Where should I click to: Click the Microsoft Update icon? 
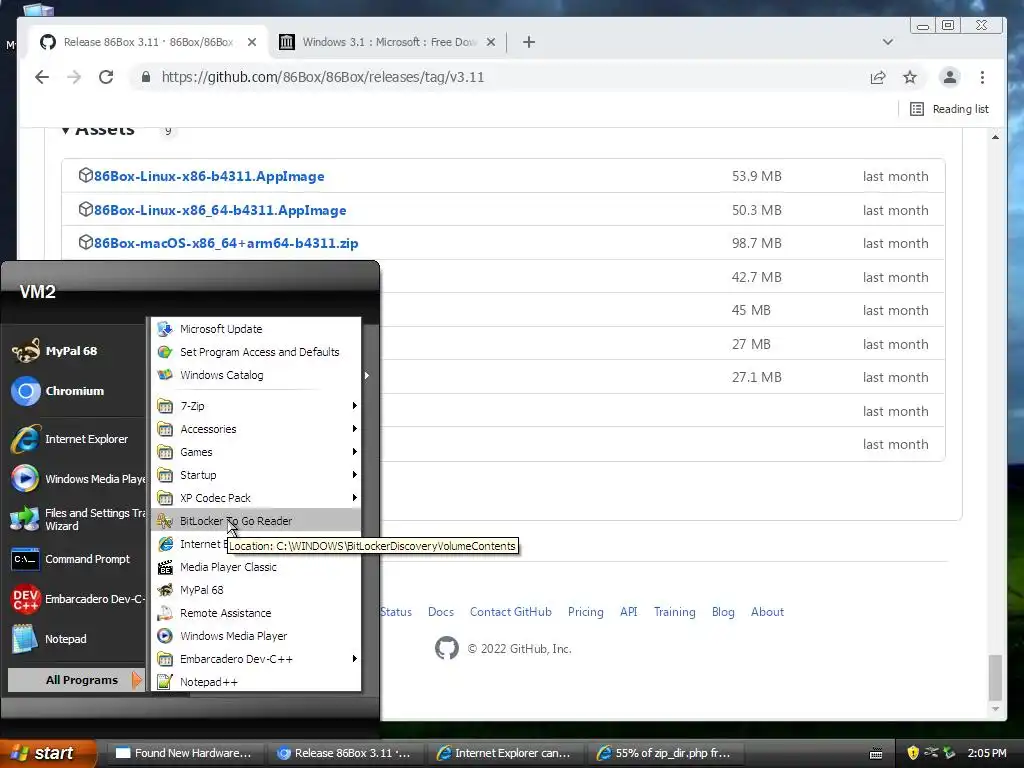(165, 329)
